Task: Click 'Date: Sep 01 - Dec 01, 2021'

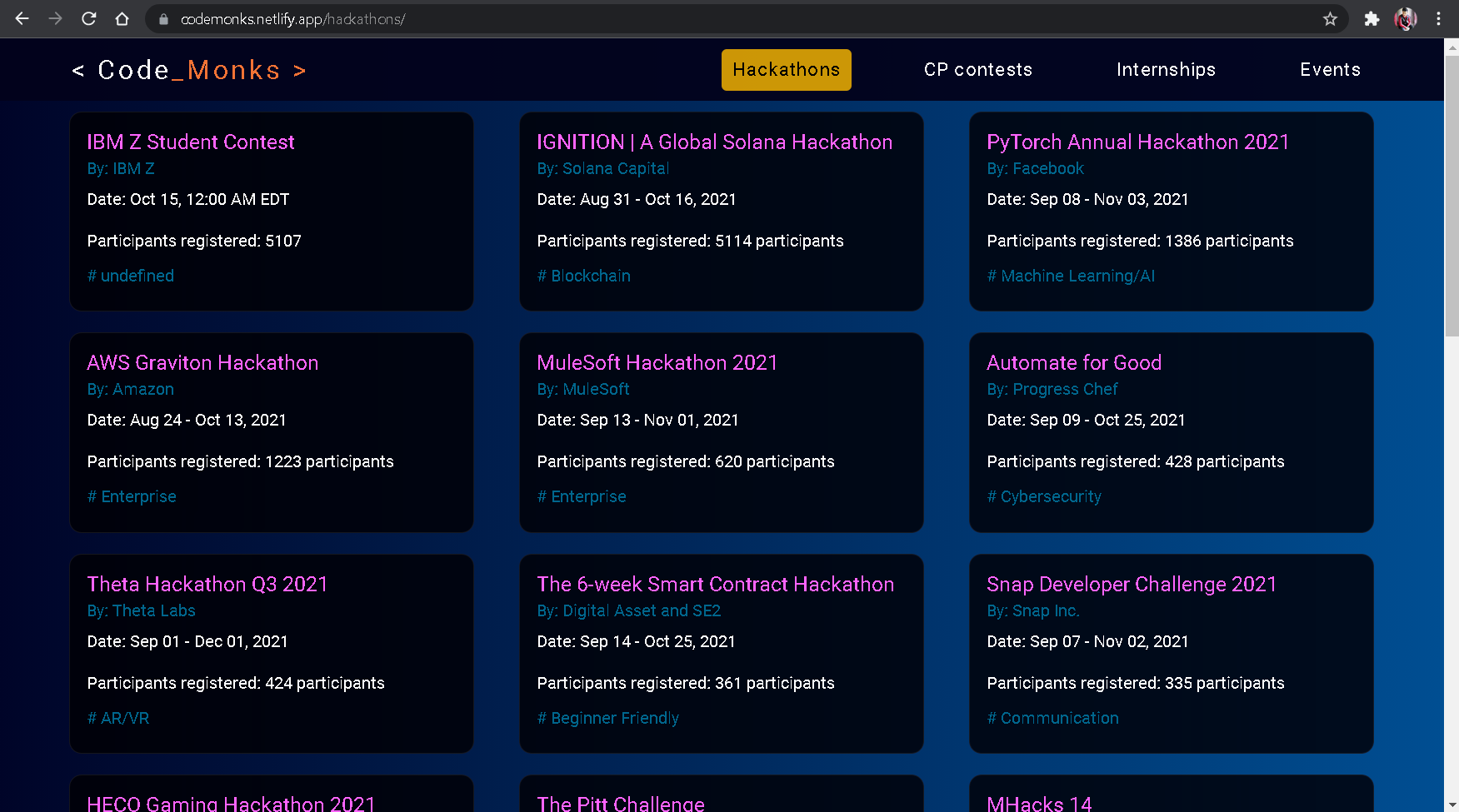Action: click(187, 642)
